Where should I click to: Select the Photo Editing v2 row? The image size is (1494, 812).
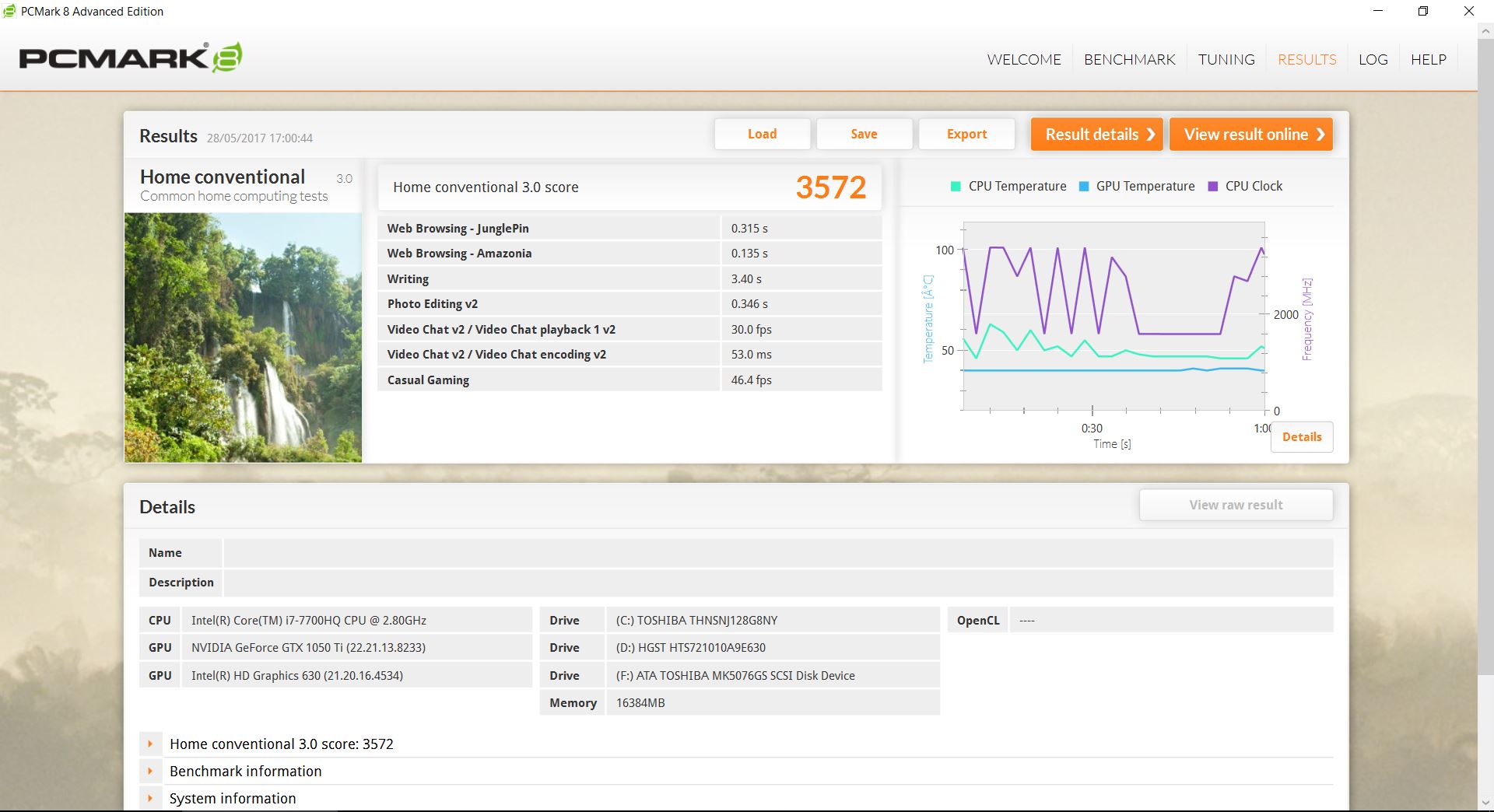[x=630, y=304]
